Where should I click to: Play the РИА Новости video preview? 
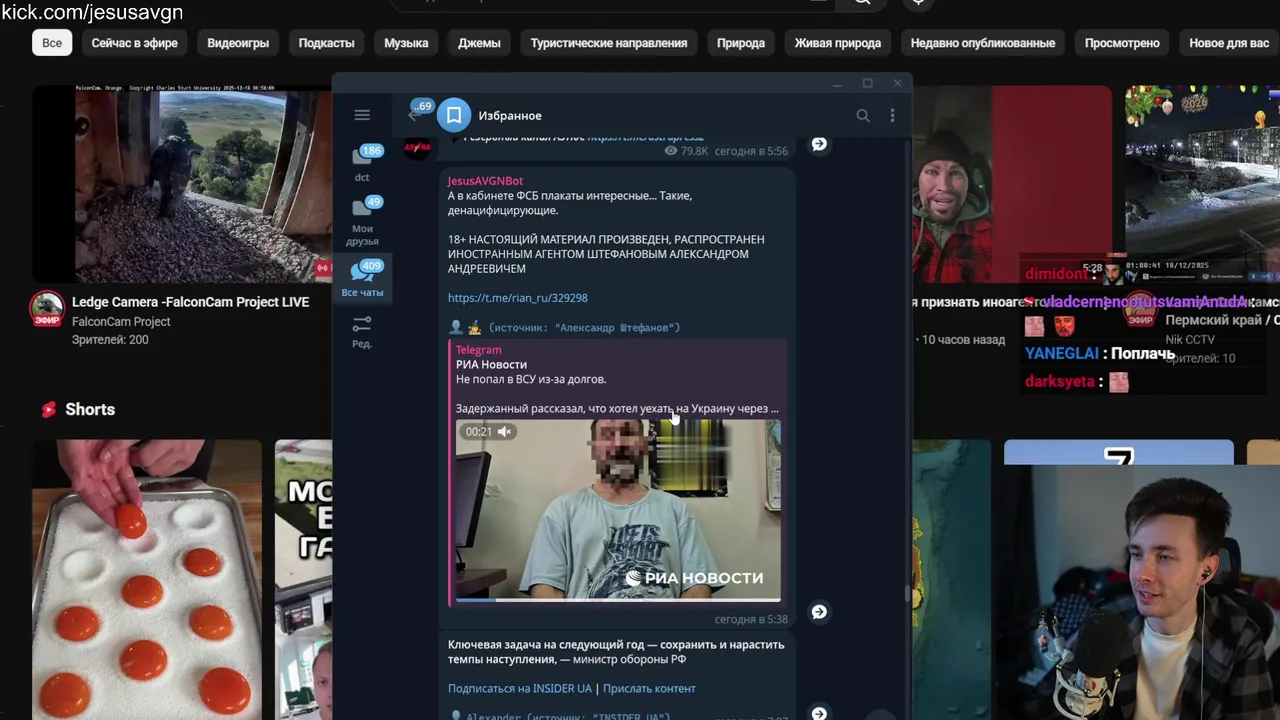[x=618, y=510]
